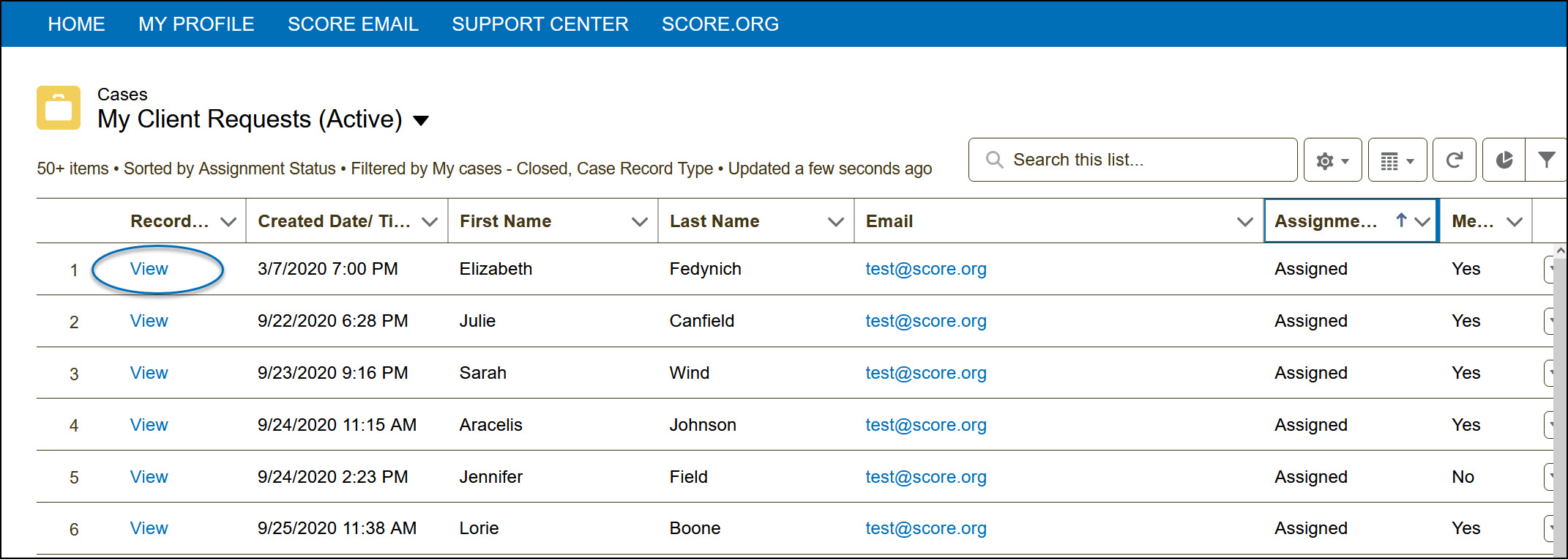Screen dimensions: 1568x559
Task: Open the Created Date/Time column menu
Action: [x=430, y=221]
